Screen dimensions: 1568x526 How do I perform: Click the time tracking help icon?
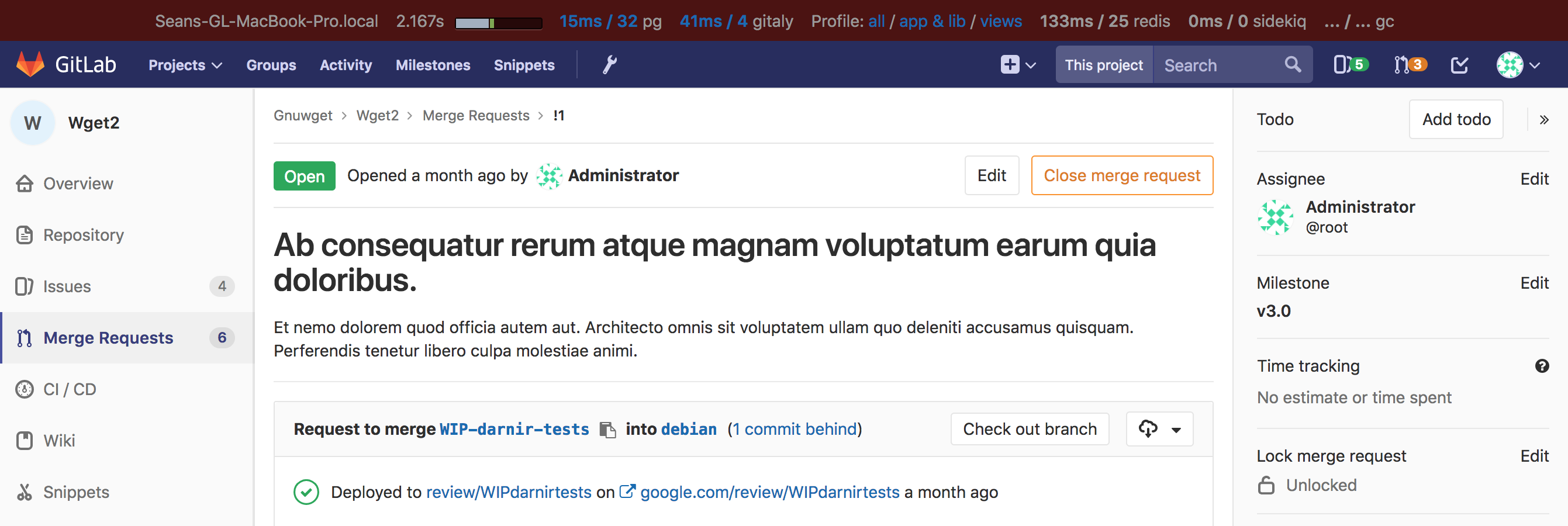(1541, 366)
